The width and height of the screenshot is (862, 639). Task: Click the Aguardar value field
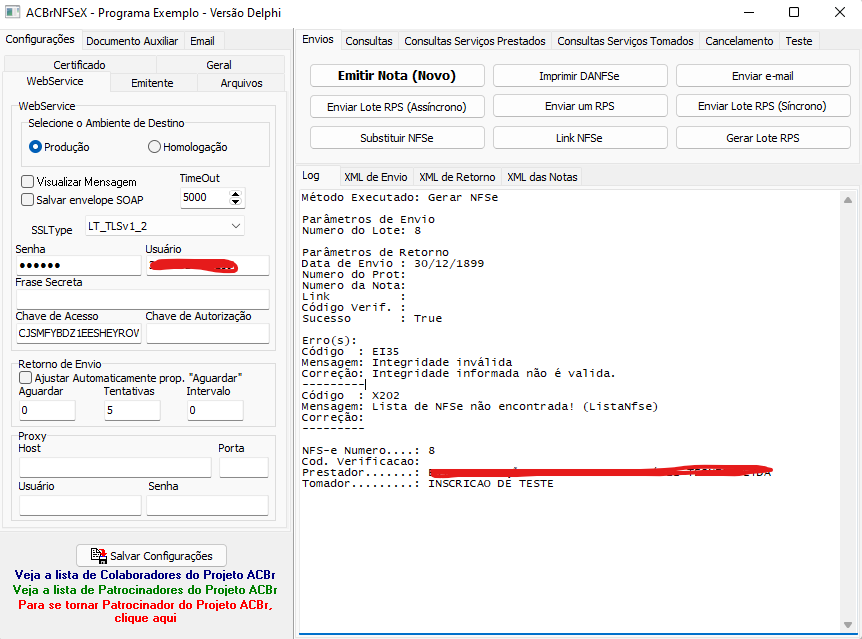[x=47, y=410]
